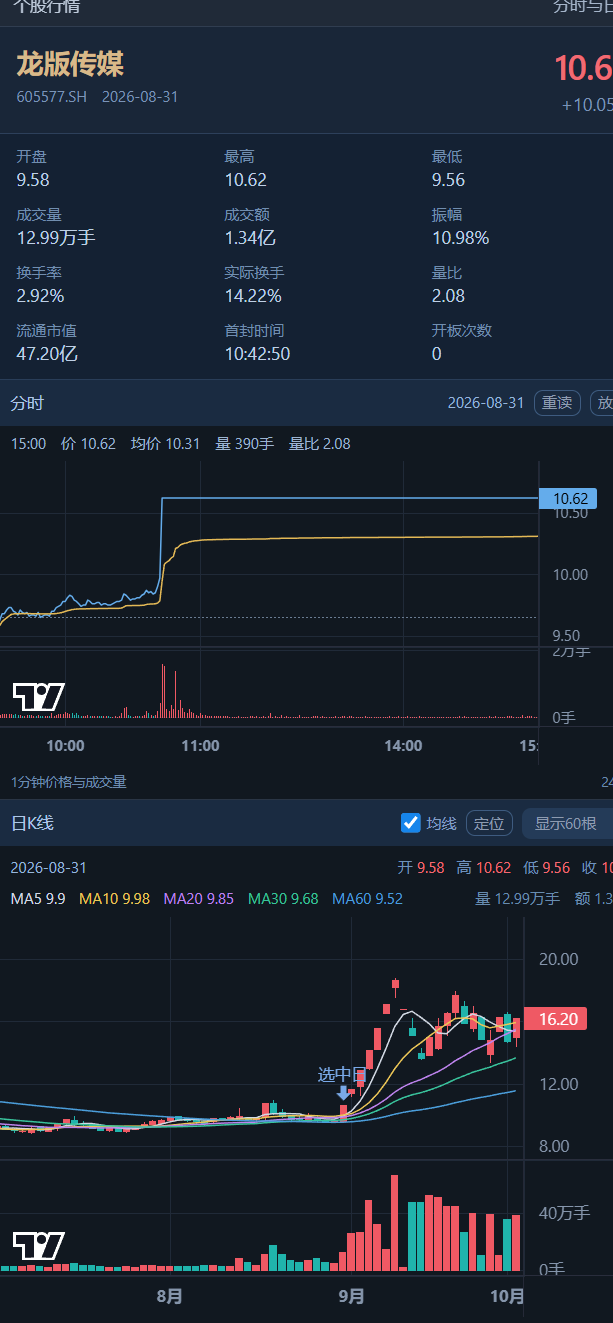Click the MA5 9.9 legend label
Image resolution: width=613 pixels, height=1323 pixels.
tap(38, 899)
